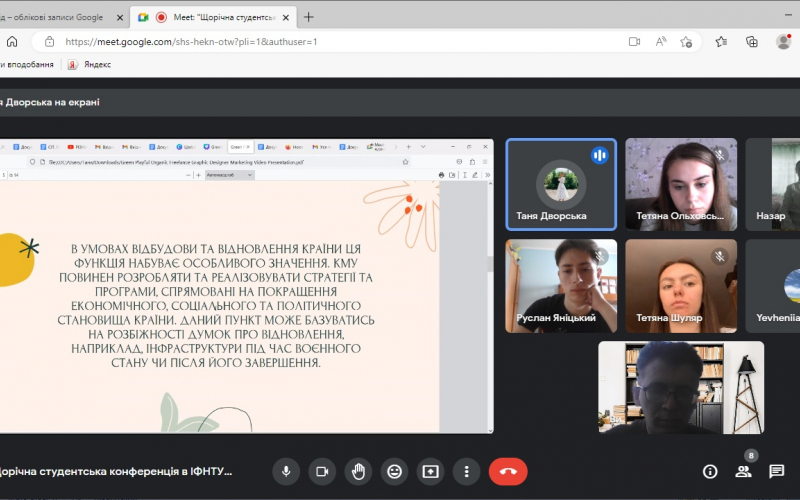Viewport: 800px width, 500px height.
Task: Raise hand in the meeting
Action: pos(358,471)
